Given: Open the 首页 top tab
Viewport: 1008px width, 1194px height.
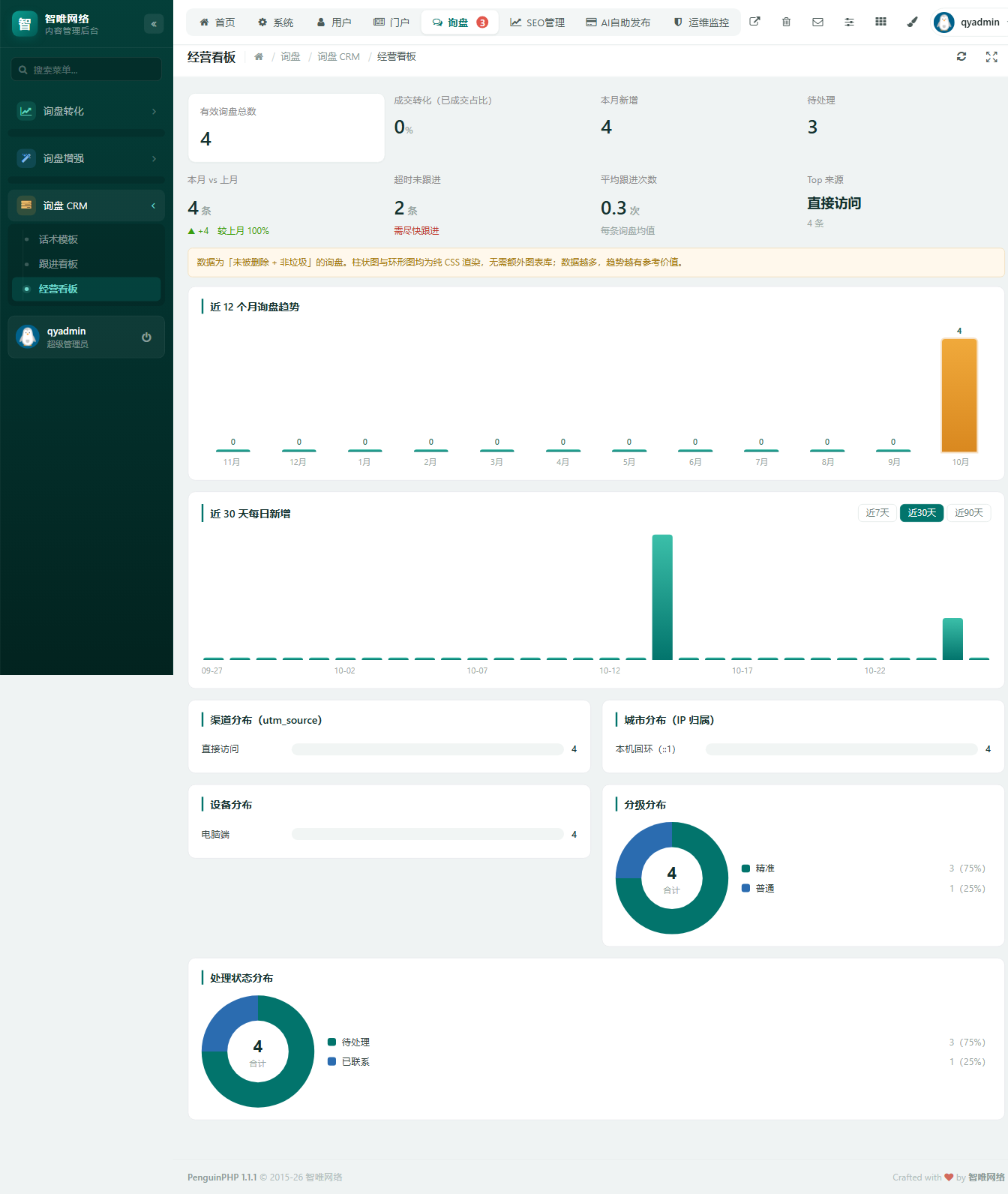Looking at the screenshot, I should (217, 22).
